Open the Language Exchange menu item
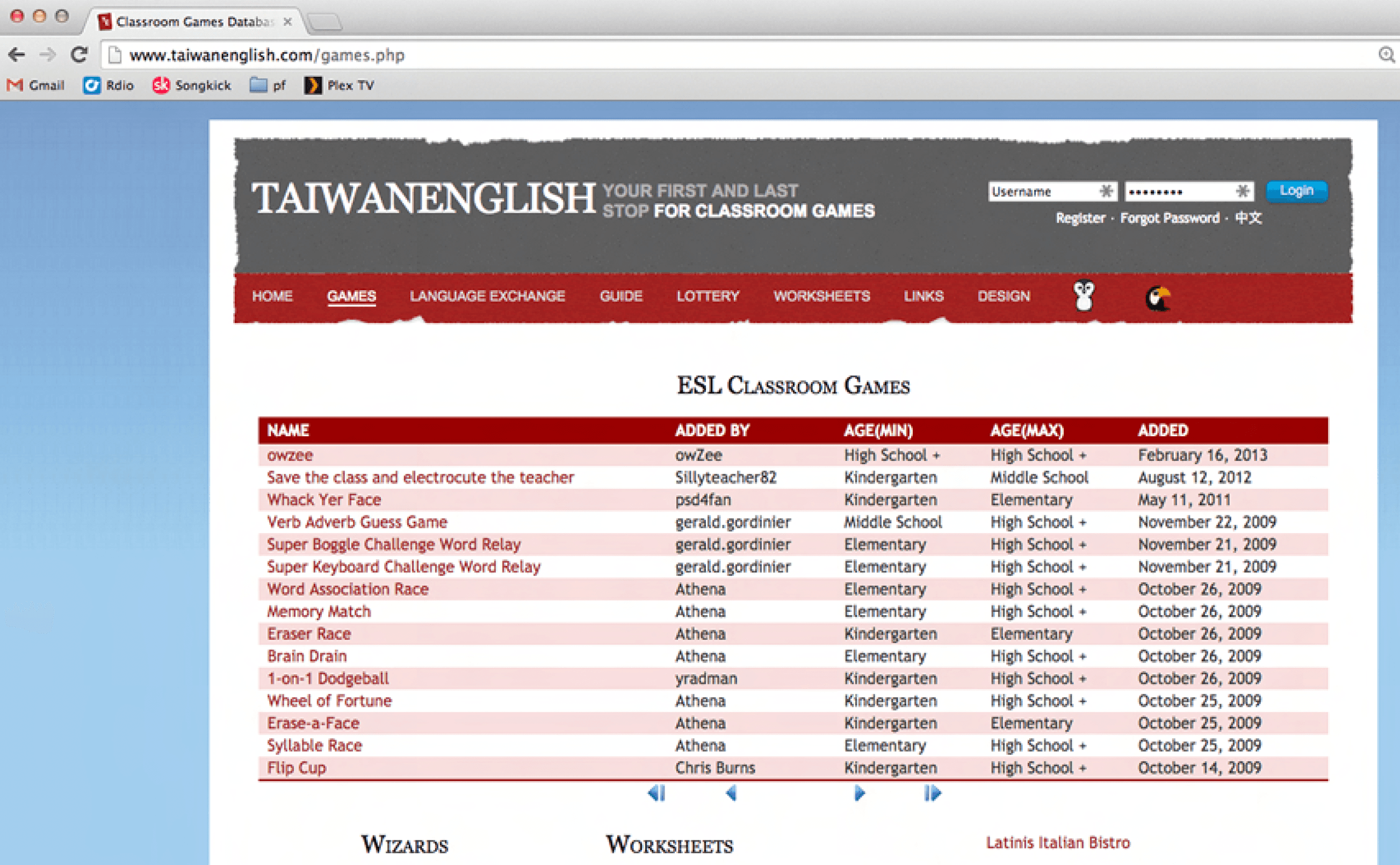 click(487, 297)
